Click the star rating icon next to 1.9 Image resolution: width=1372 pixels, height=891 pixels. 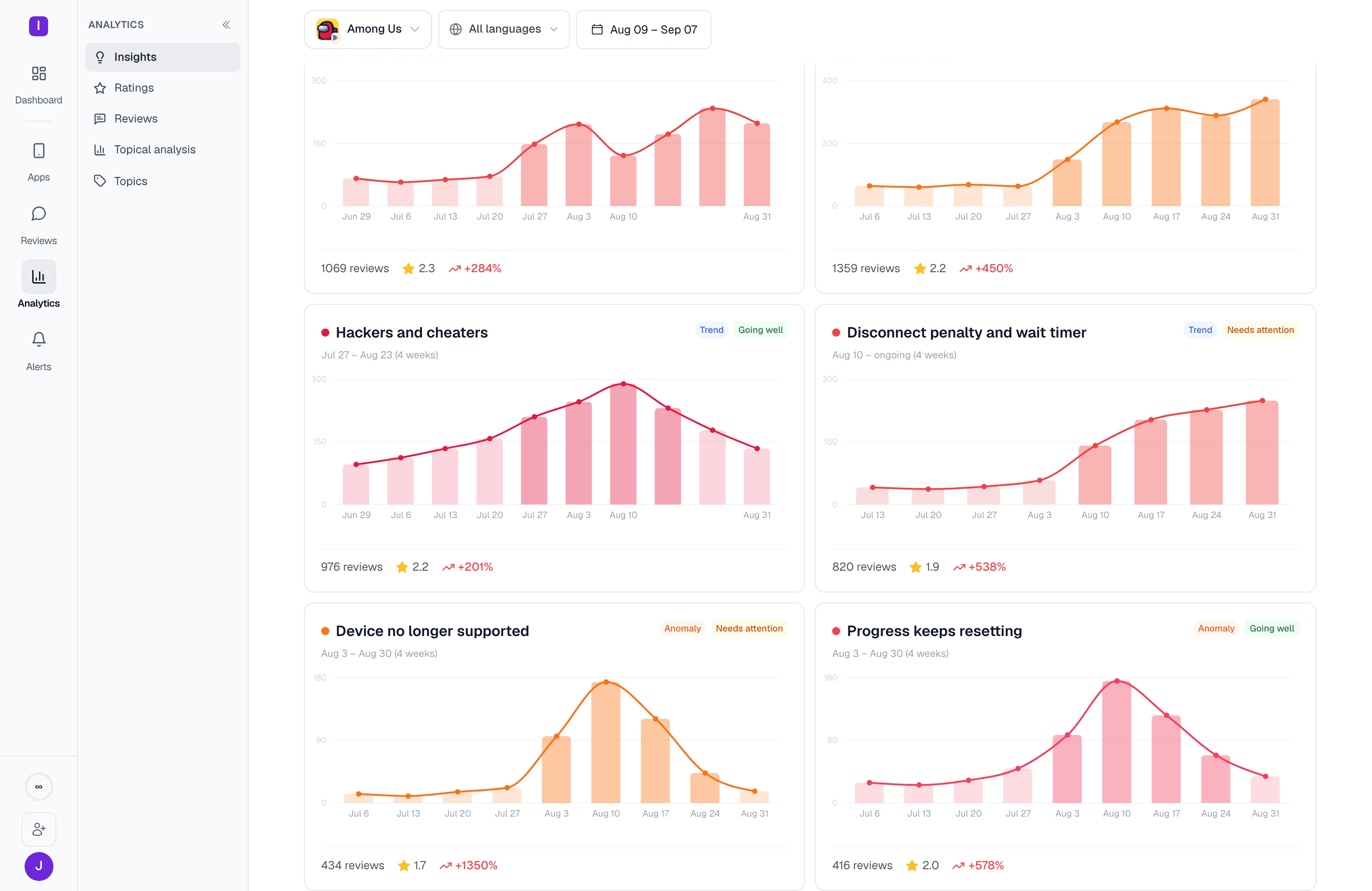[916, 567]
